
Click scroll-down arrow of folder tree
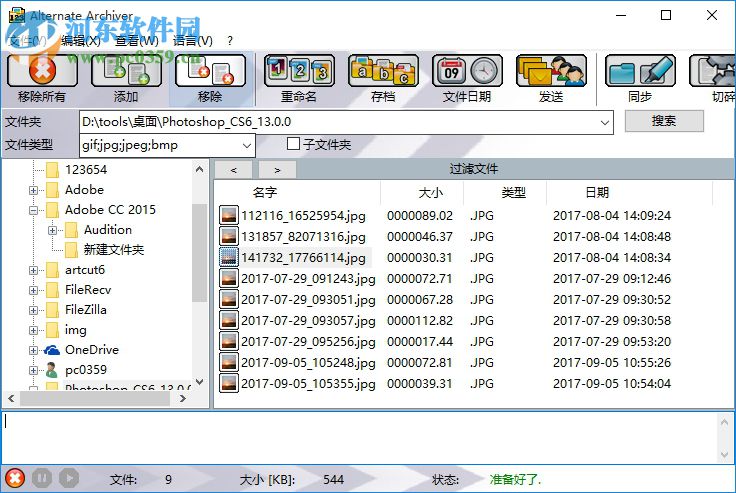click(199, 382)
